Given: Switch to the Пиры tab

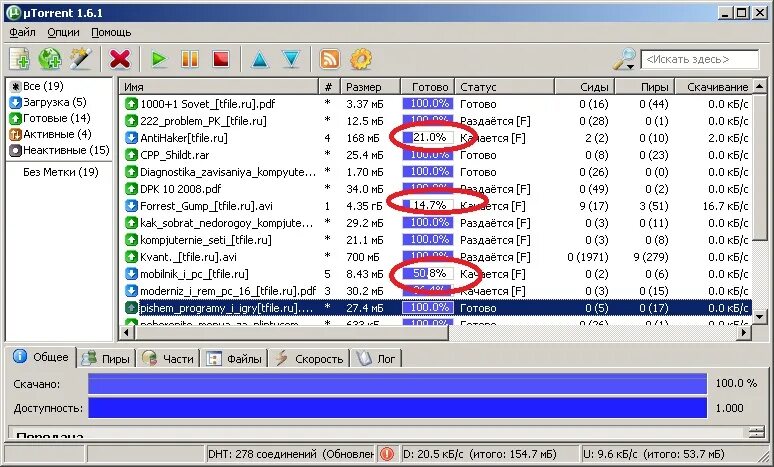Looking at the screenshot, I should tap(106, 359).
